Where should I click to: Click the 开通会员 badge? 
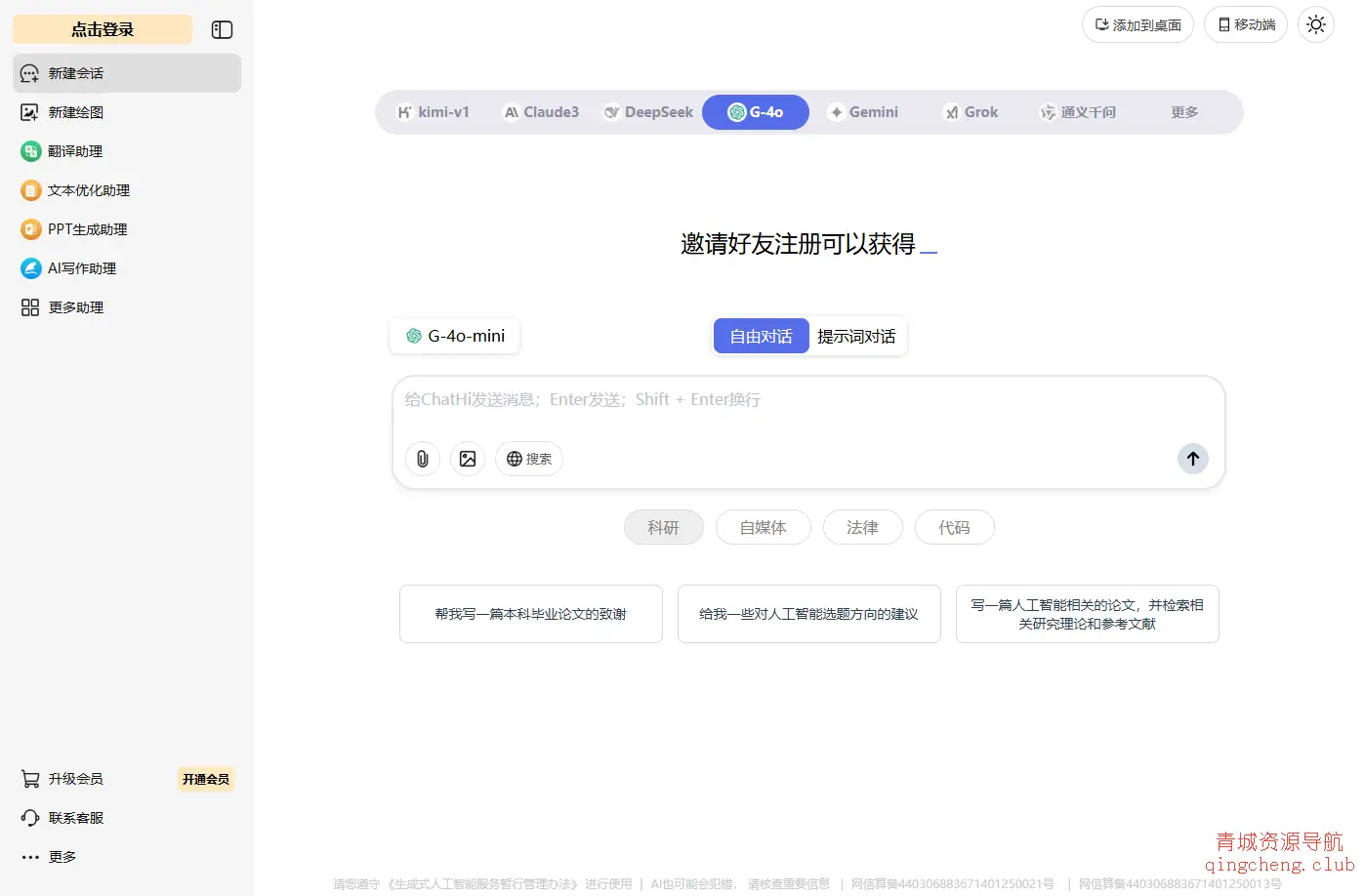click(205, 779)
